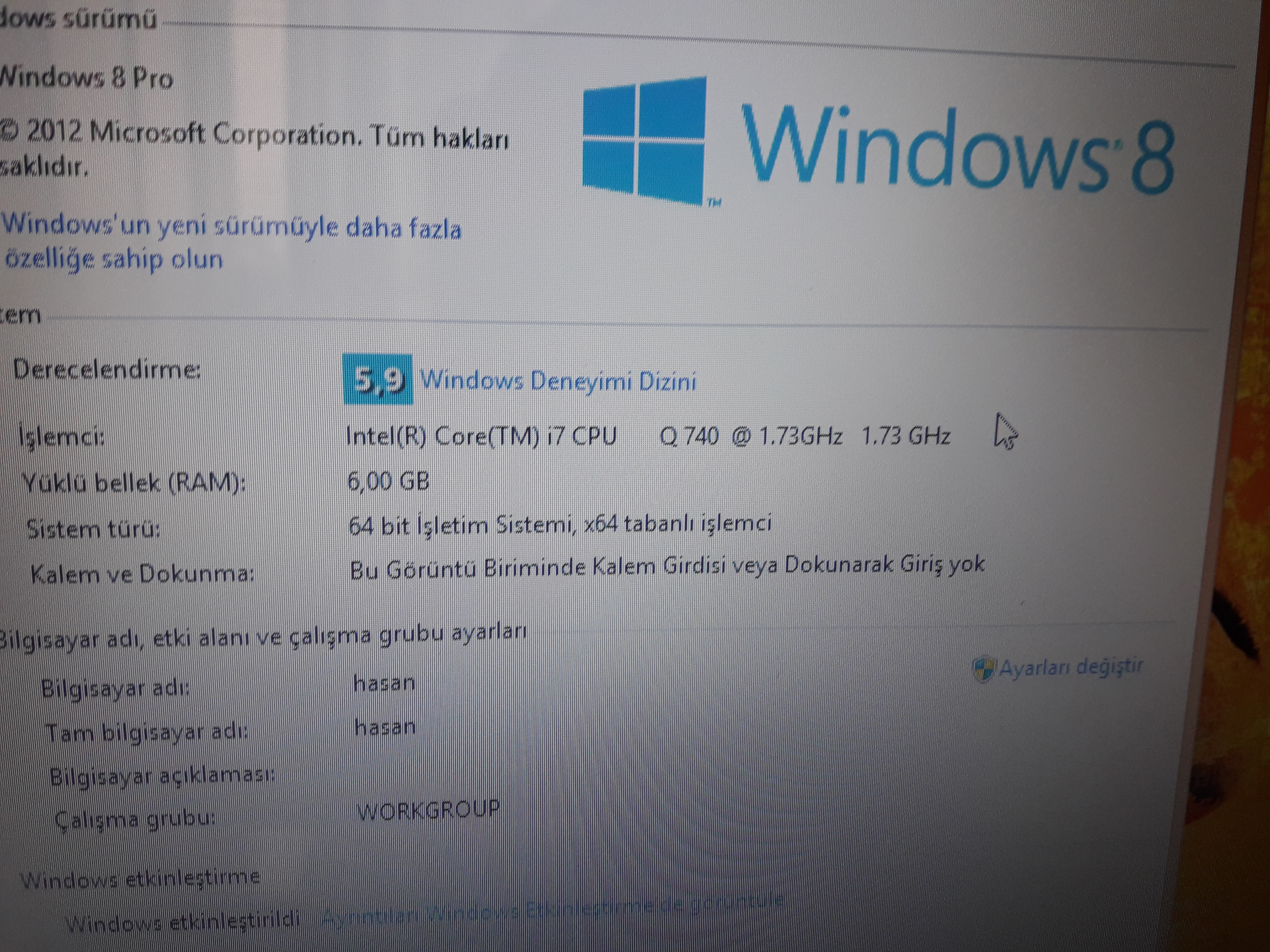1270x952 pixels.
Task: Select hasan in the Tam bilgisayar adı row
Action: pos(385,728)
